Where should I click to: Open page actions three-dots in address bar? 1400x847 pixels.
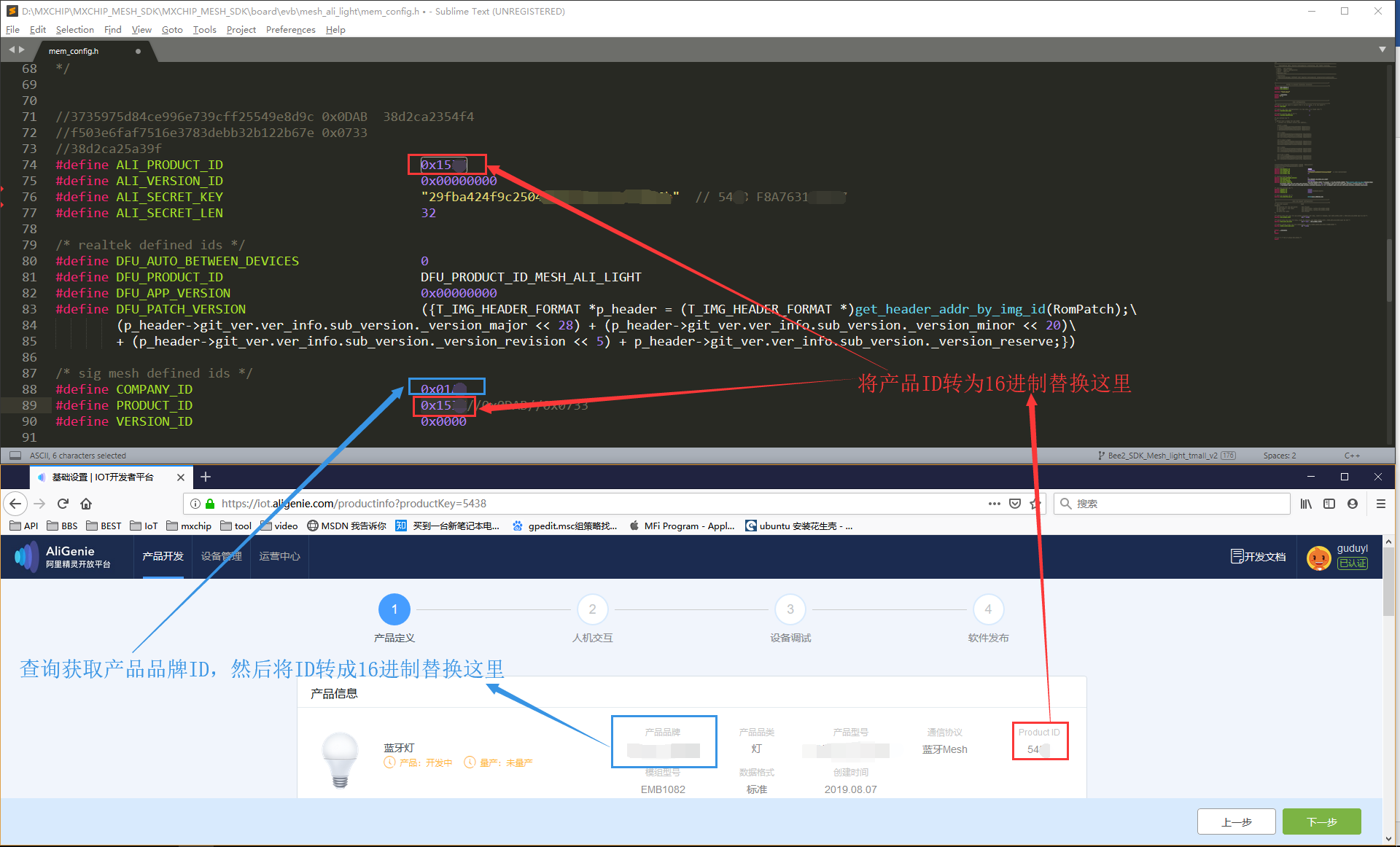point(994,504)
